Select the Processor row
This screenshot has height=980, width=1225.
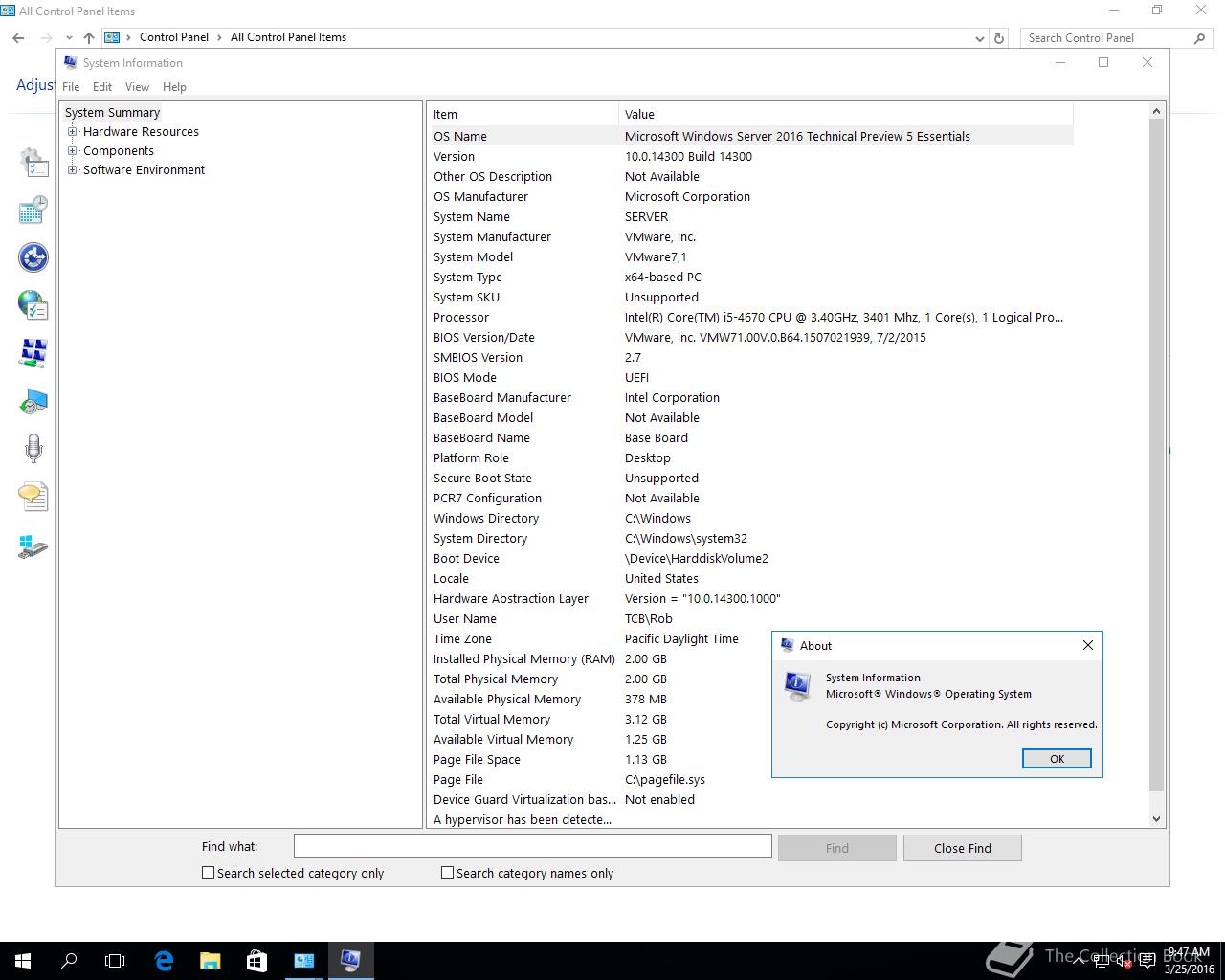point(751,317)
